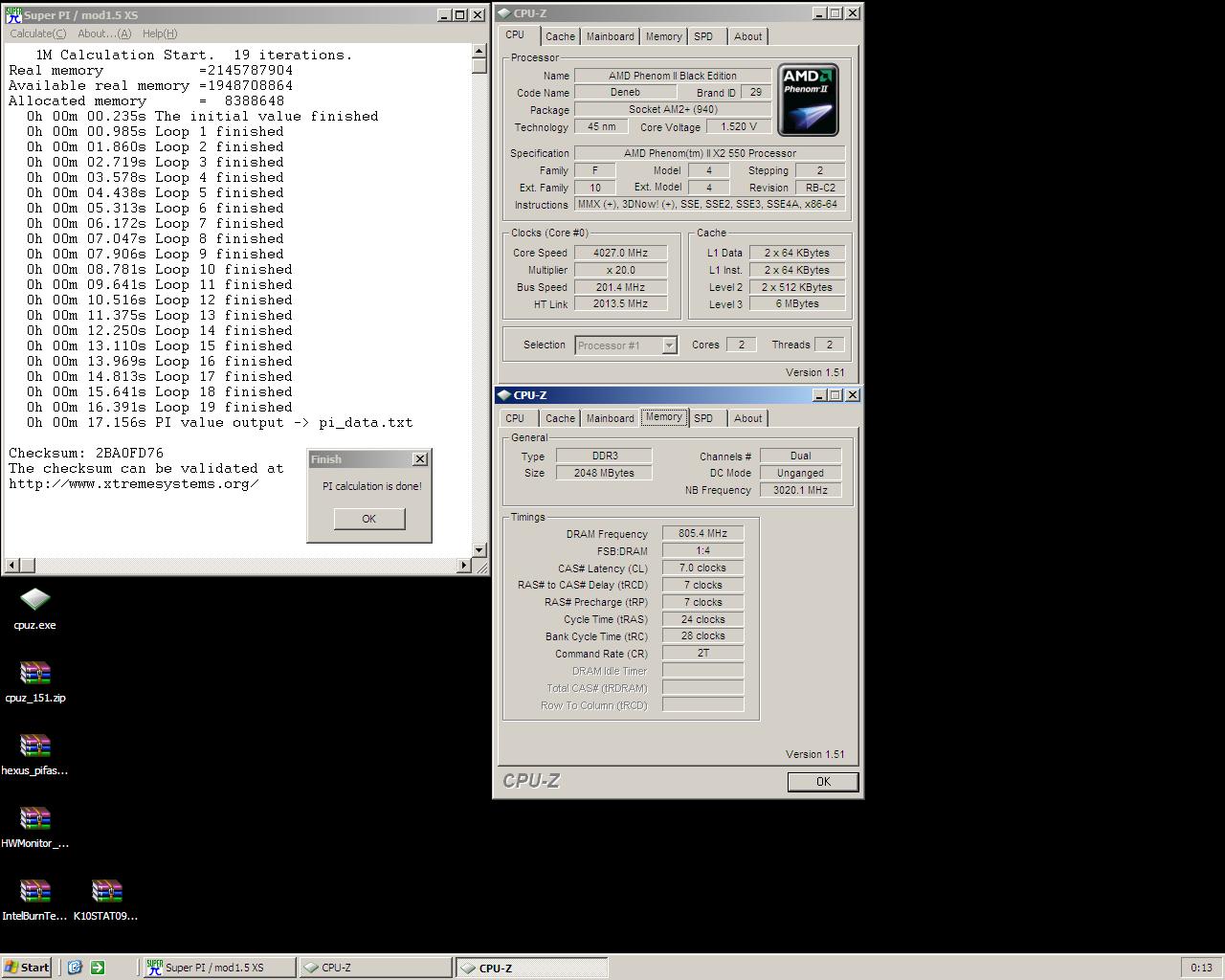Switch to the first CPU-Z taskbar button

pos(374,968)
